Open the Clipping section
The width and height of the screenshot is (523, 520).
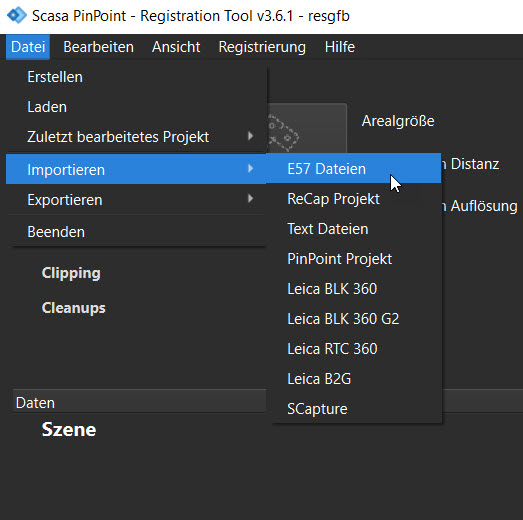pyautogui.click(x=71, y=273)
